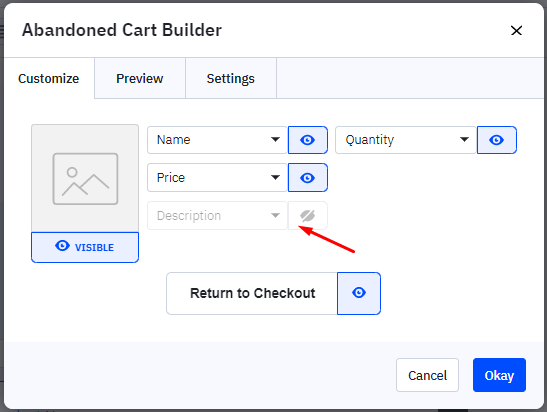Toggle the Price field visibility eye

[307, 178]
